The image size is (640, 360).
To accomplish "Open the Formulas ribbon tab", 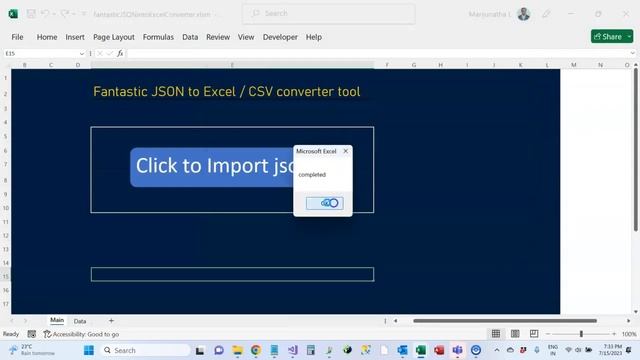I will tap(158, 37).
